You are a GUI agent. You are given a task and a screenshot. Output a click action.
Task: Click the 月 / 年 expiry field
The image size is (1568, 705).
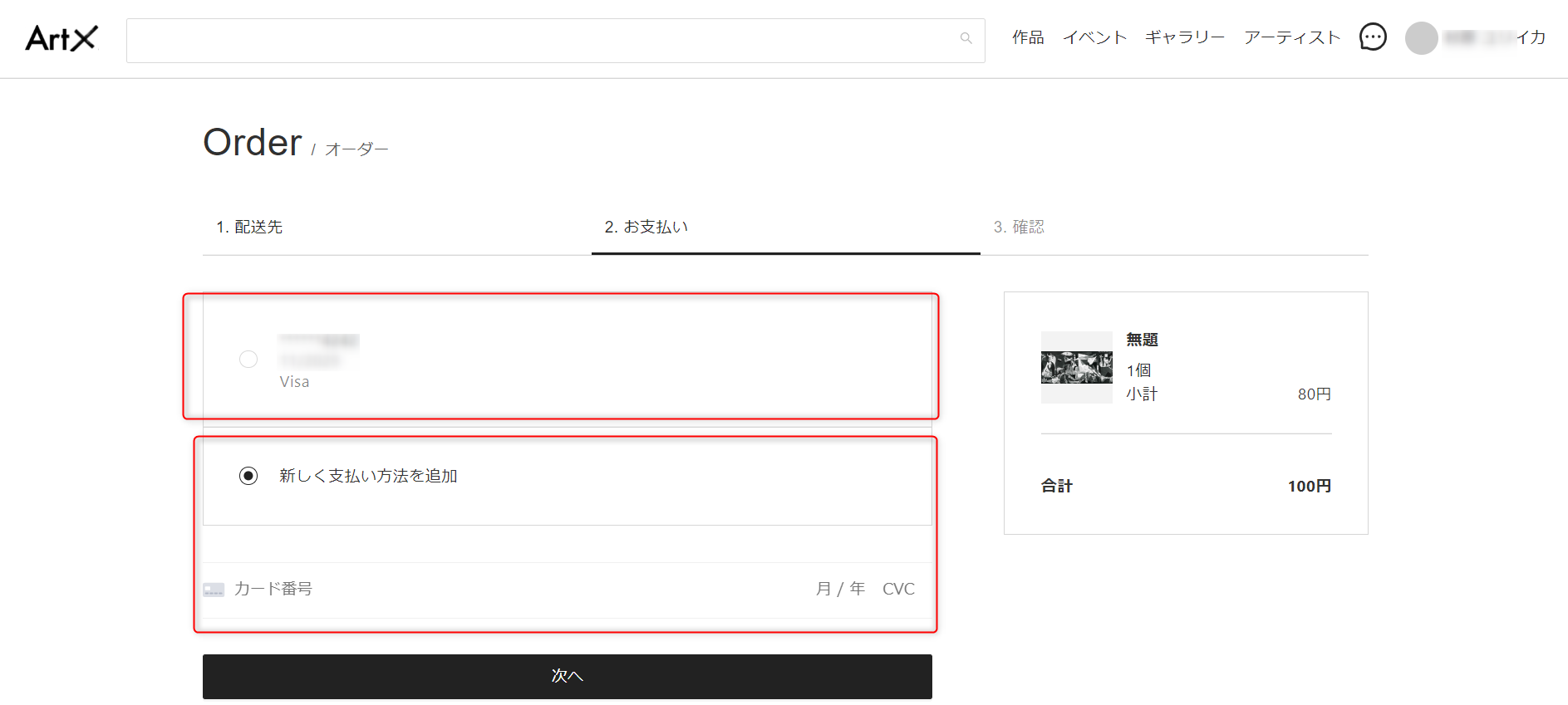(x=840, y=589)
